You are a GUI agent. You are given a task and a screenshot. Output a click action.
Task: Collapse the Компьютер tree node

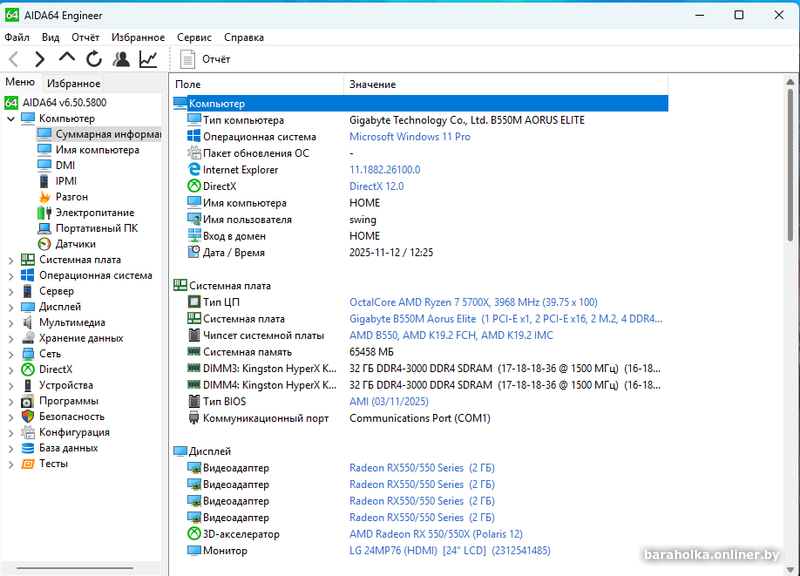tap(10, 118)
